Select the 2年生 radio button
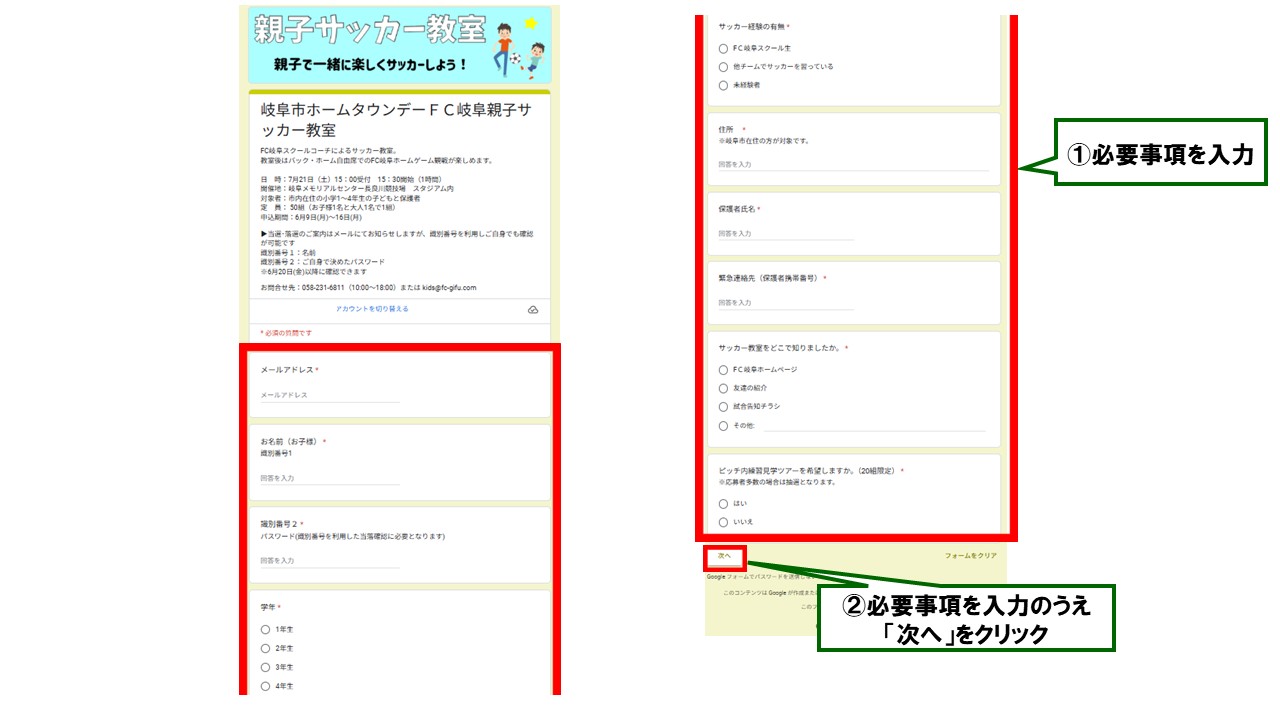The image size is (1280, 720). pos(265,649)
